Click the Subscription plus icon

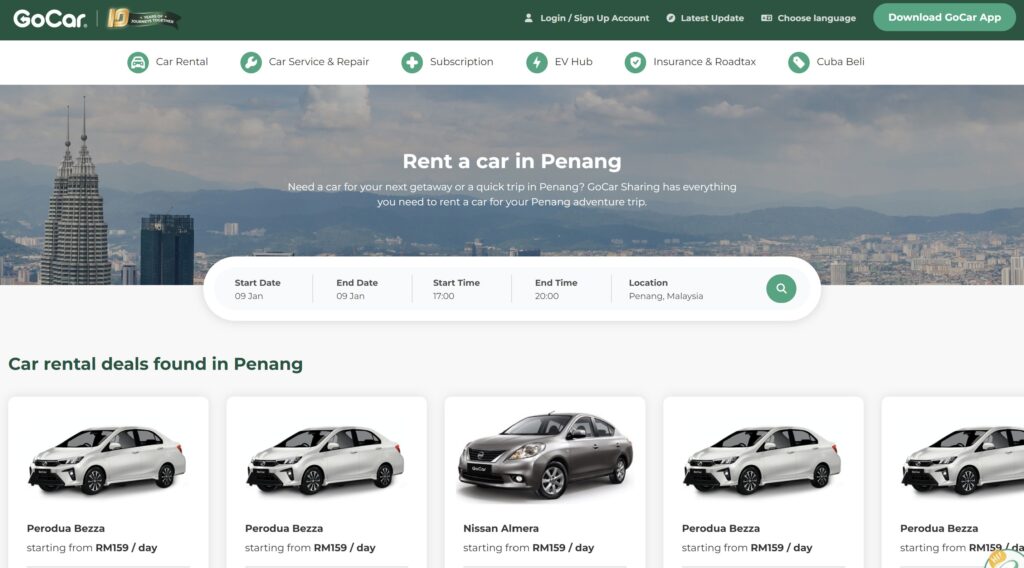412,62
